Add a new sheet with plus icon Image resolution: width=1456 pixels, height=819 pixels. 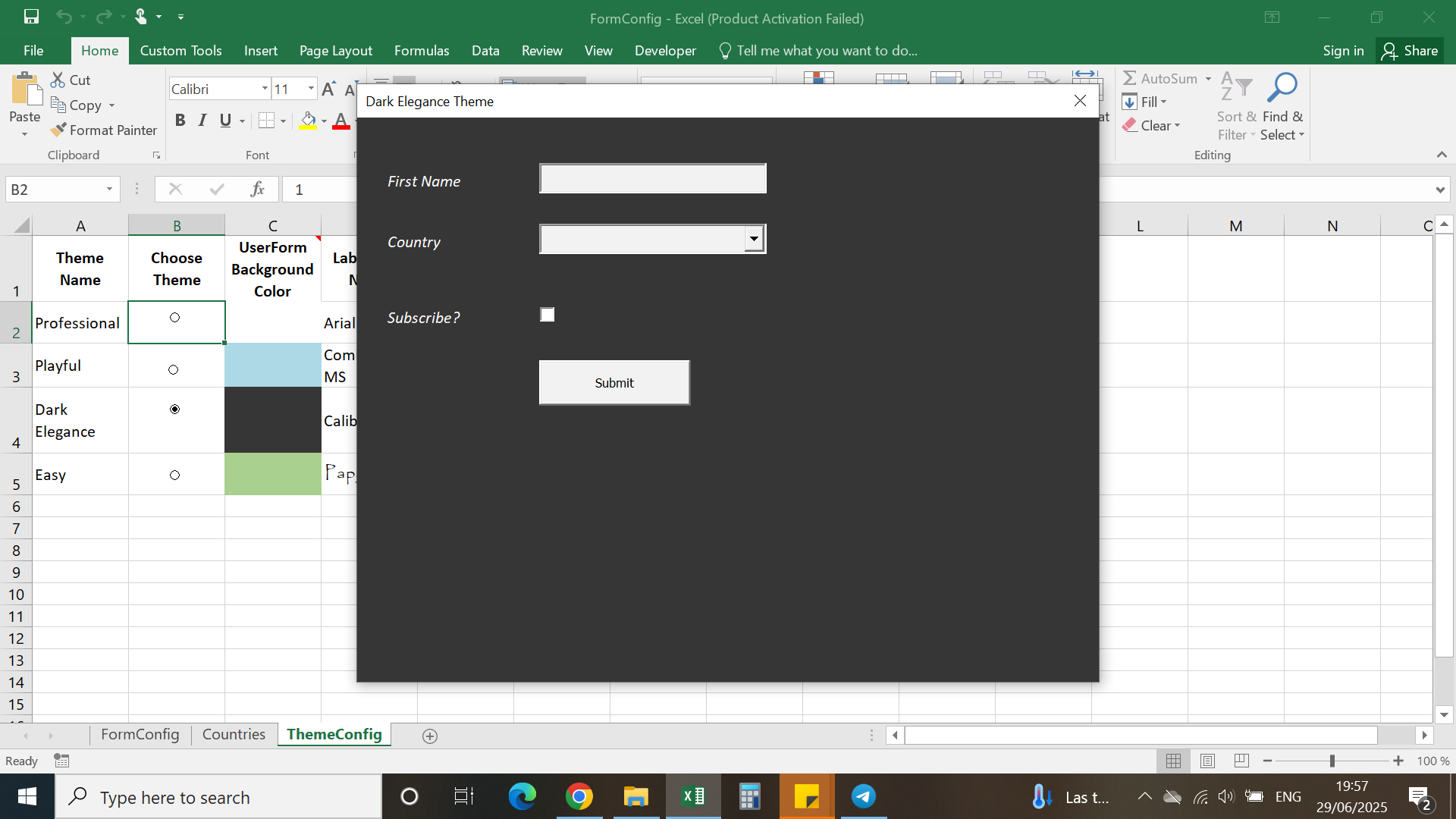point(430,736)
